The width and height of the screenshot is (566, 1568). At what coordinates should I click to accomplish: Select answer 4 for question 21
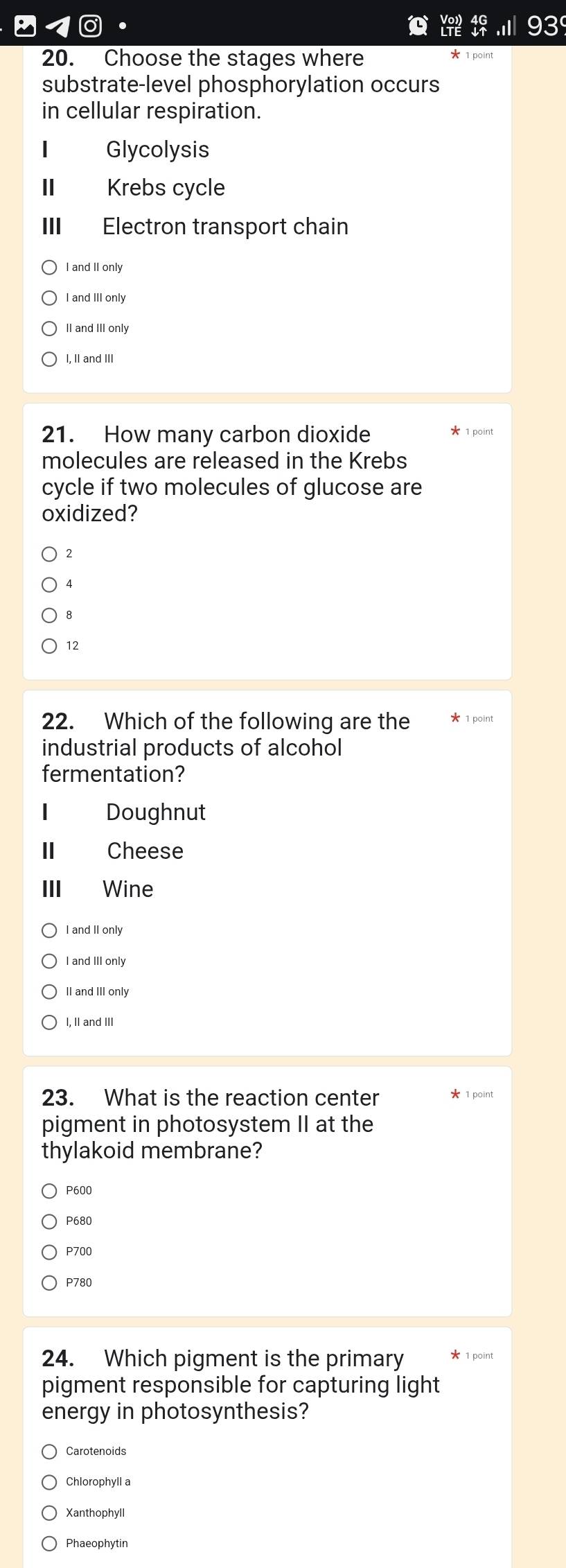coord(50,584)
